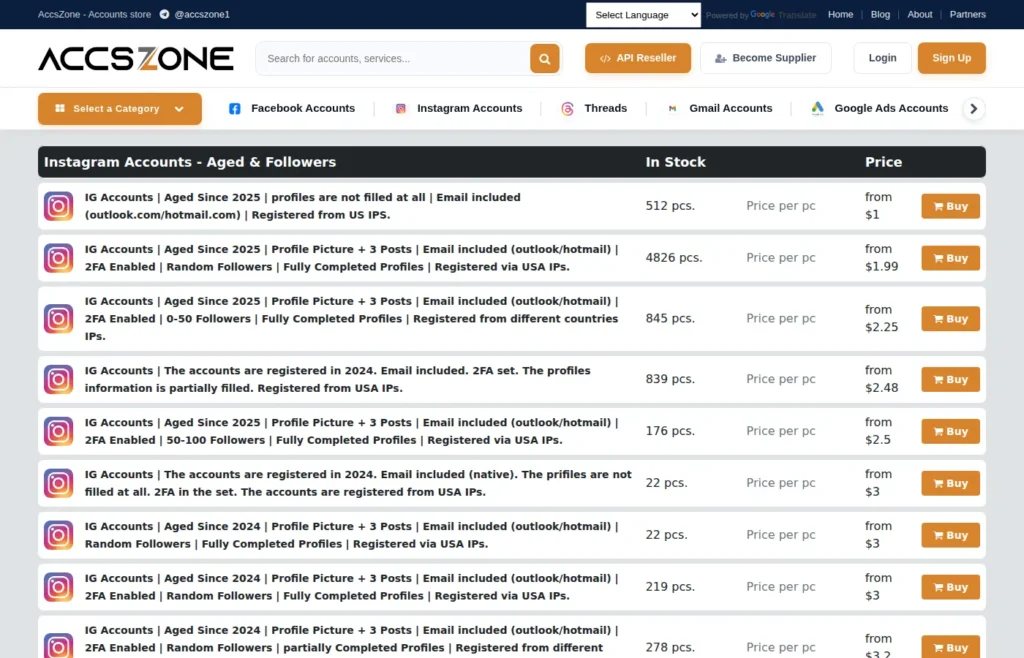This screenshot has width=1024, height=658.
Task: Expand the Select a Category dropdown
Action: pyautogui.click(x=120, y=109)
